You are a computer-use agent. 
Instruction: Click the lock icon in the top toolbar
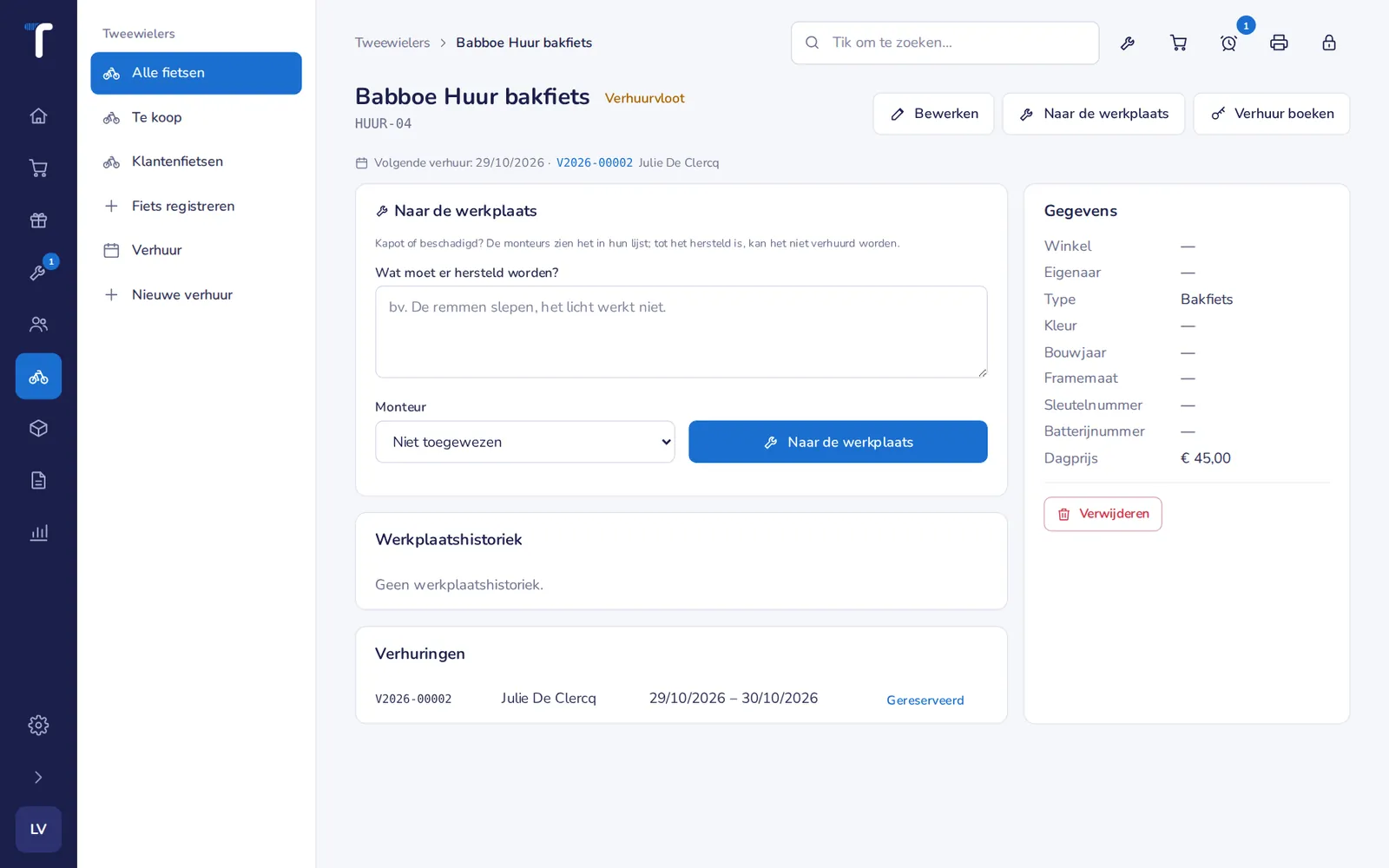point(1329,43)
